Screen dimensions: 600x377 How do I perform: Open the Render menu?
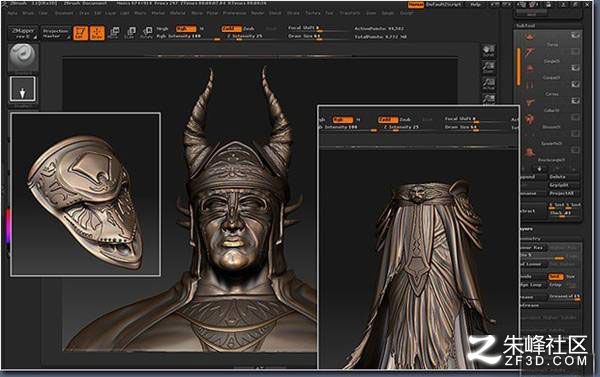click(x=257, y=13)
